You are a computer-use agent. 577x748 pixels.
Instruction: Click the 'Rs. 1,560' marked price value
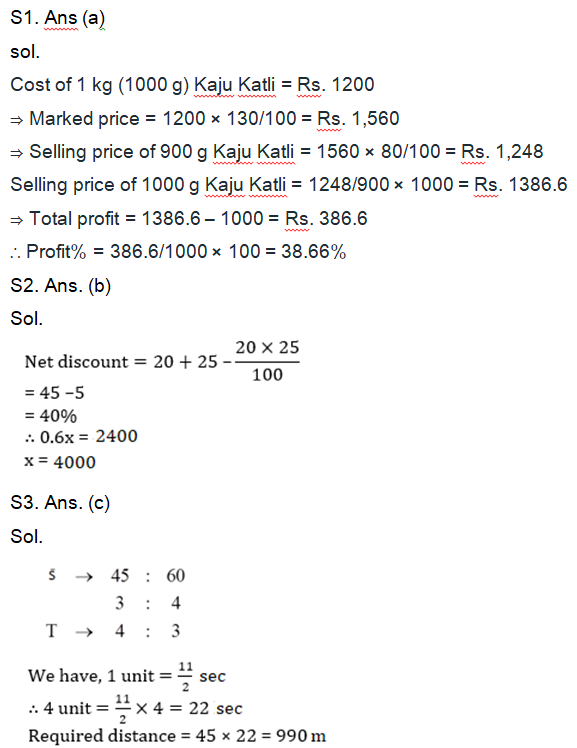(x=358, y=118)
